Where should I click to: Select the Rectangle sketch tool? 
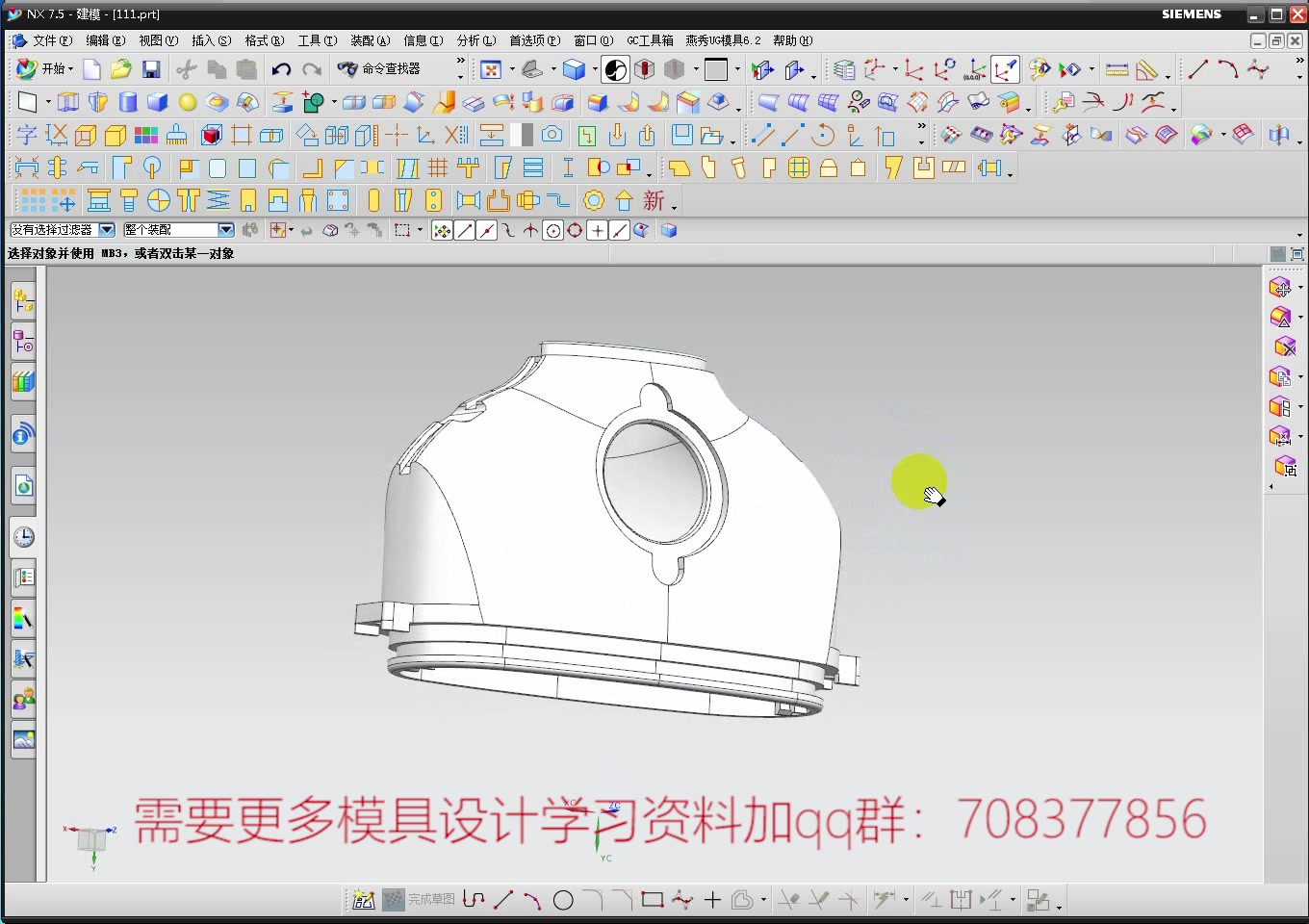(652, 900)
